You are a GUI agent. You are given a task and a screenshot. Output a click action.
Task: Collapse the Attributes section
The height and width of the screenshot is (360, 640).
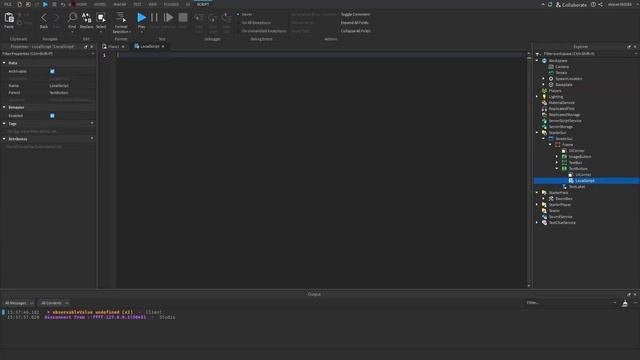[4, 139]
